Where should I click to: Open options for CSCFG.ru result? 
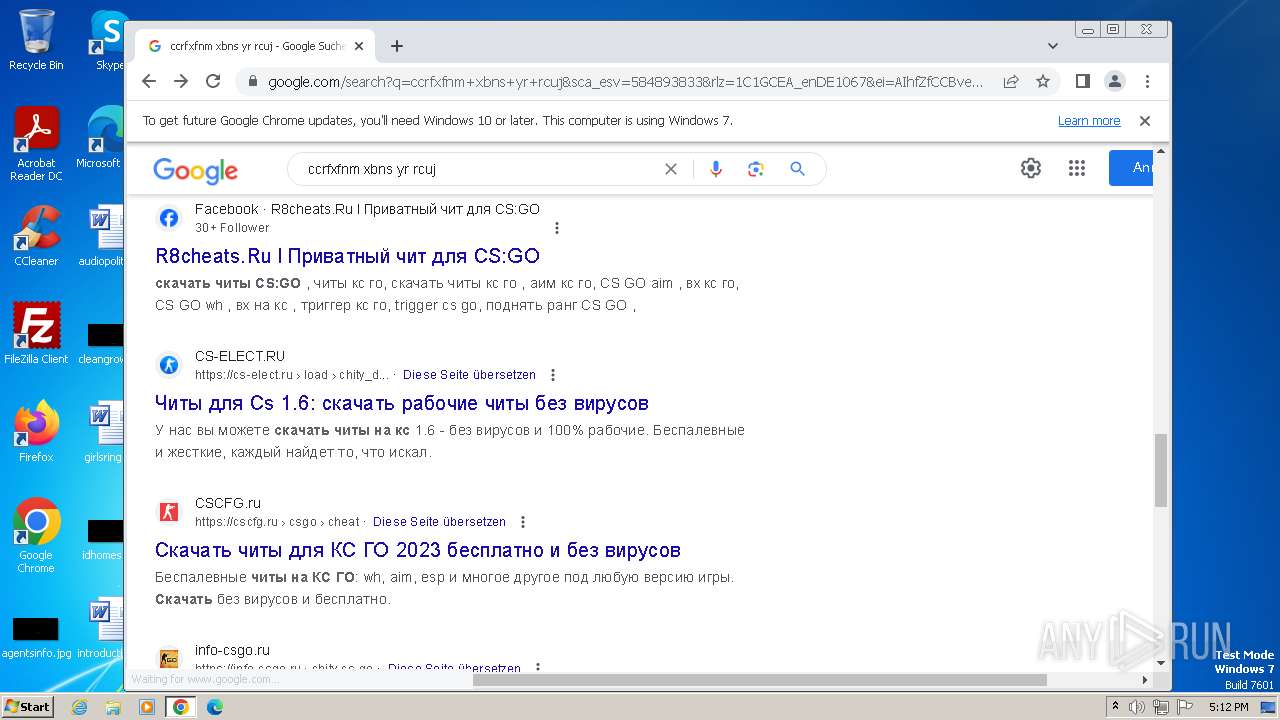pos(523,522)
